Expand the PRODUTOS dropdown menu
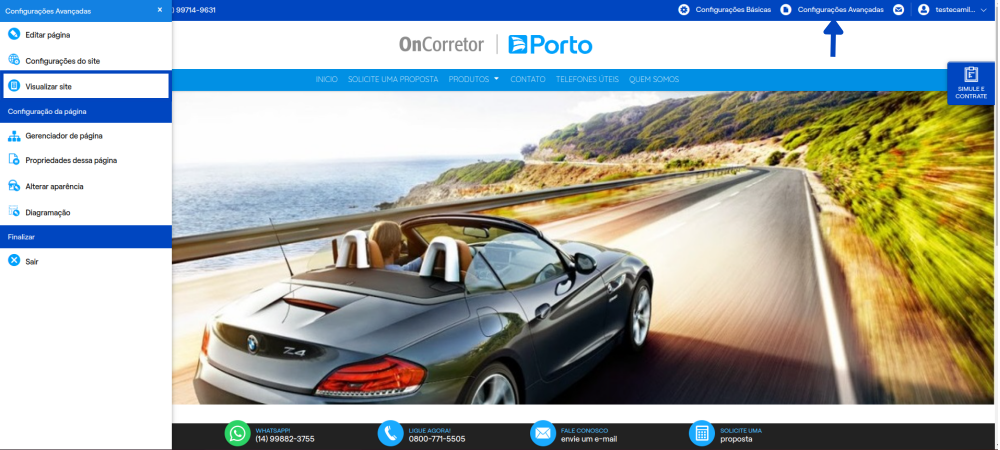Image resolution: width=1000 pixels, height=450 pixels. point(474,79)
